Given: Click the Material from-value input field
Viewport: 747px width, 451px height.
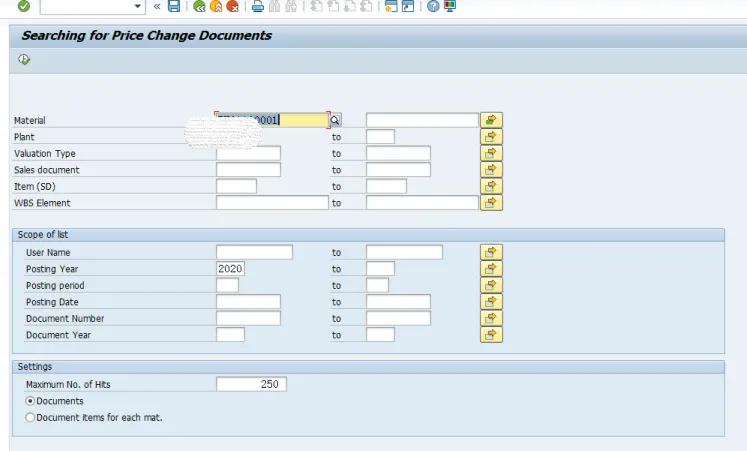Looking at the screenshot, I should click(272, 120).
